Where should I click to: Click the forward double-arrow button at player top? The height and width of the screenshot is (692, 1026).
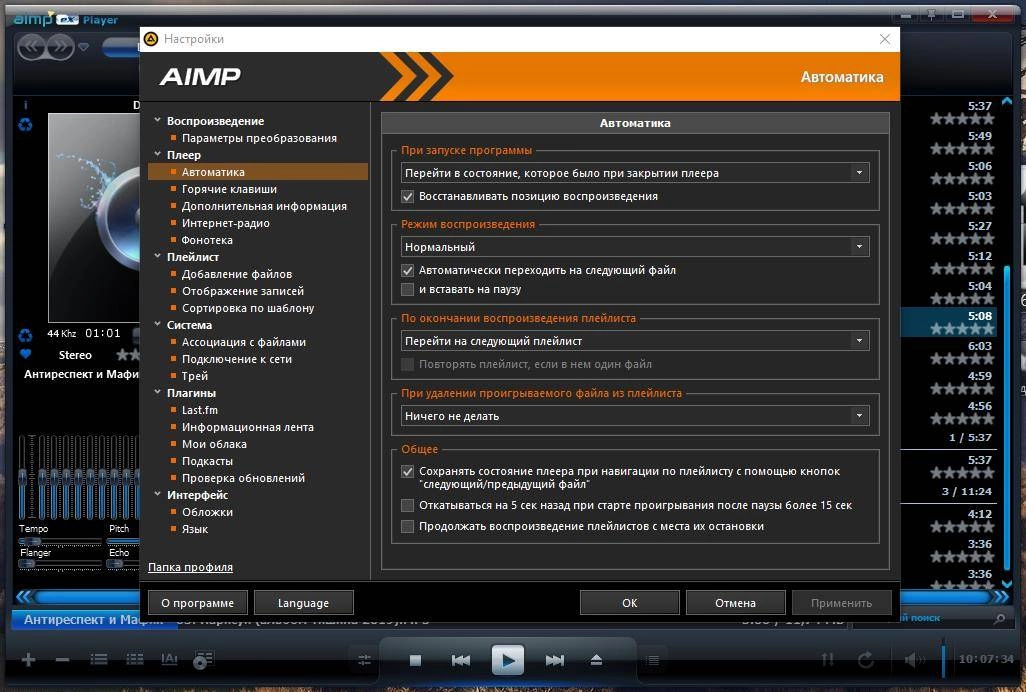point(60,46)
